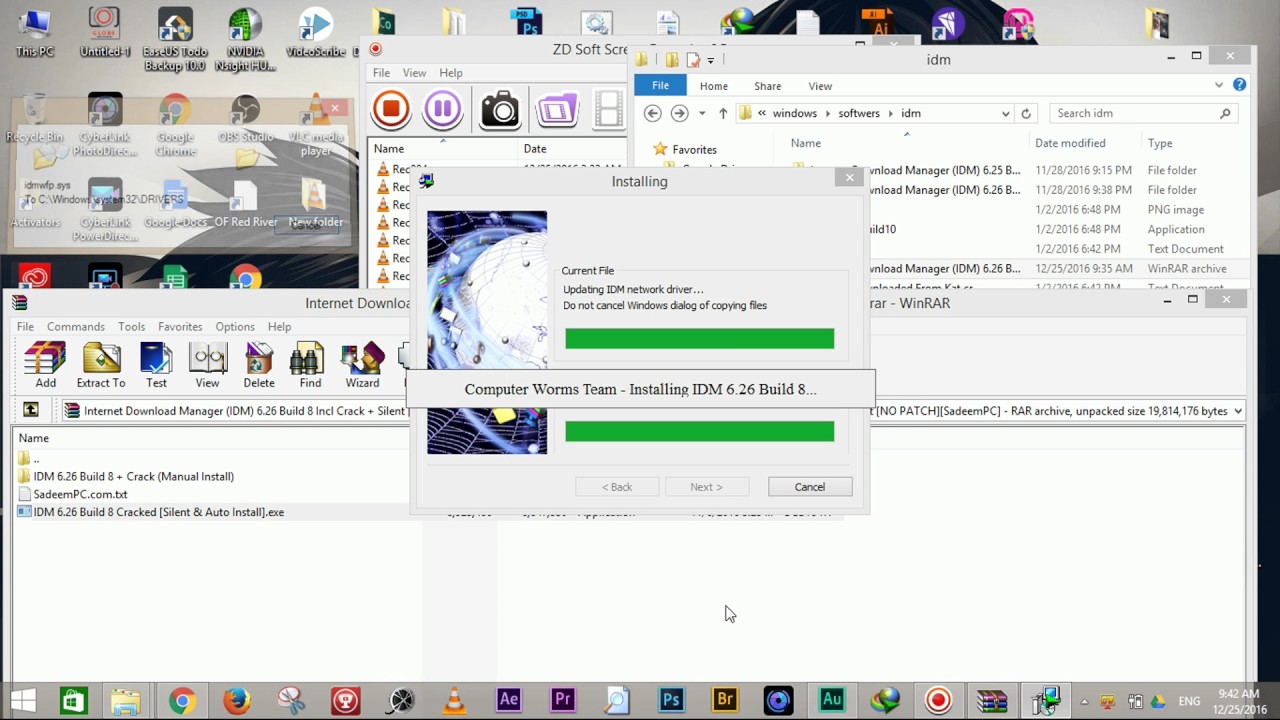Go up to the parent folder in Explorer
The image size is (1280, 720).
click(723, 113)
